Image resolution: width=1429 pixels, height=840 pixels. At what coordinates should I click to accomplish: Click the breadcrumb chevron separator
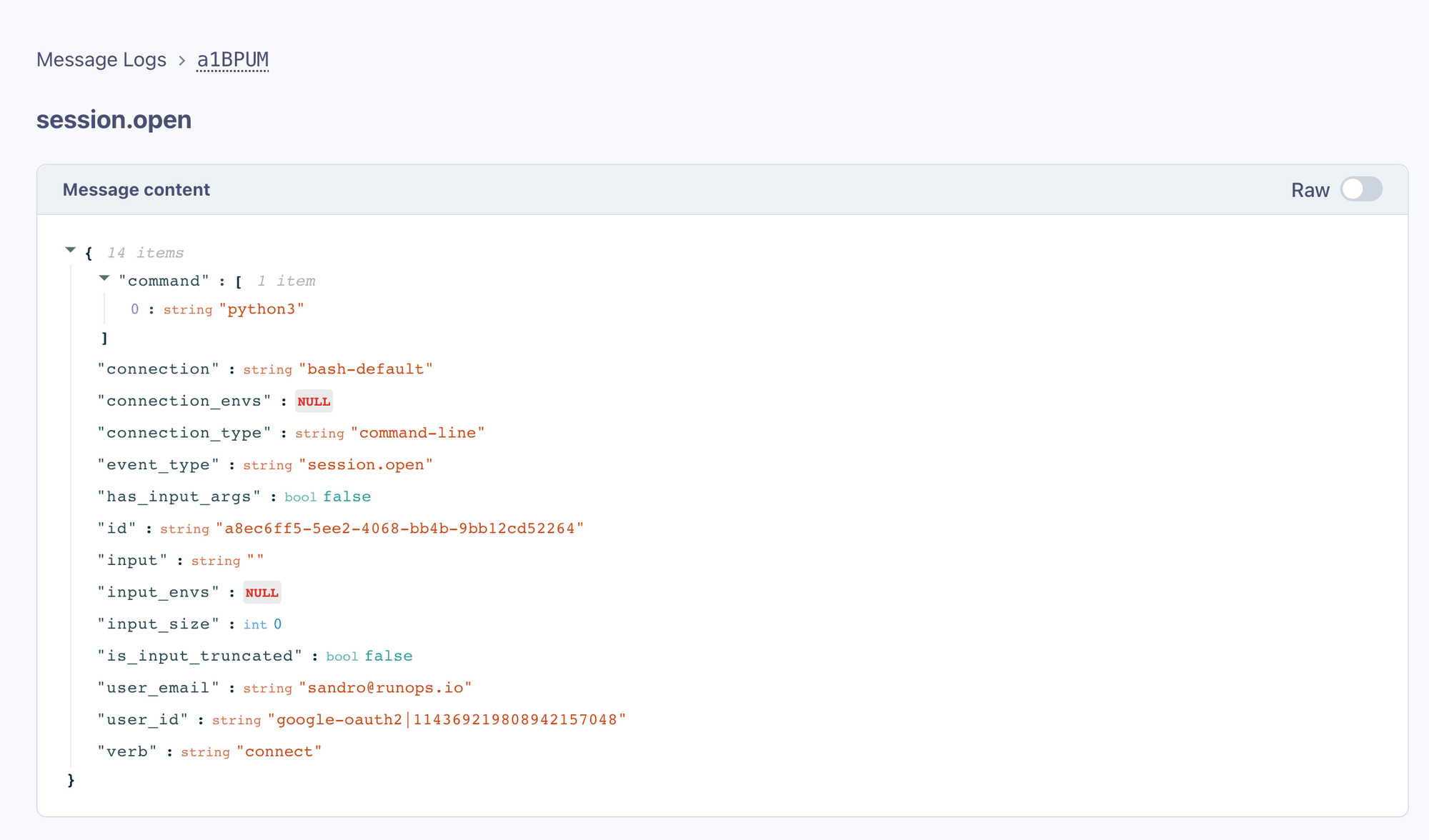coord(181,61)
